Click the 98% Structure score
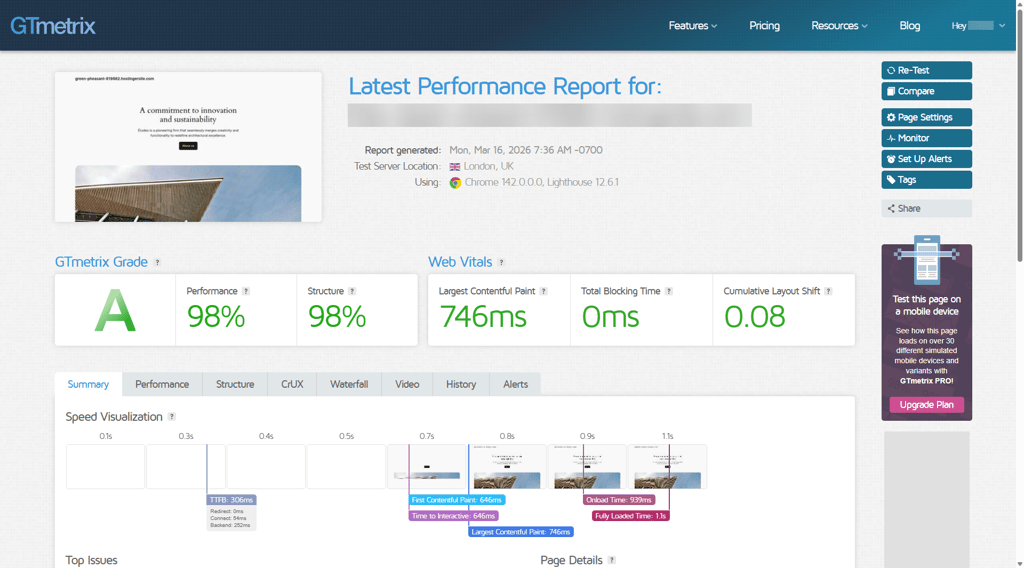Screen dimensions: 1024x568 (x=337, y=317)
